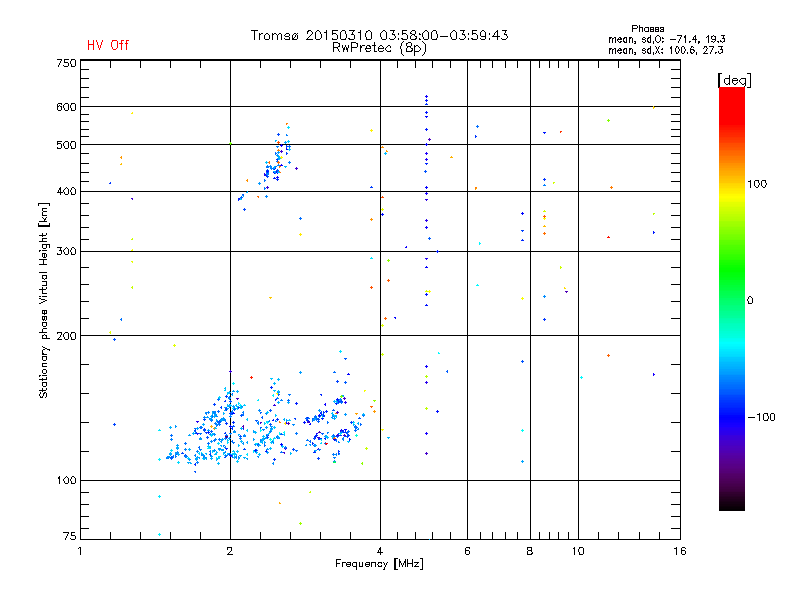Click the colorbar tick value 0
This screenshot has width=800, height=600.
point(750,301)
